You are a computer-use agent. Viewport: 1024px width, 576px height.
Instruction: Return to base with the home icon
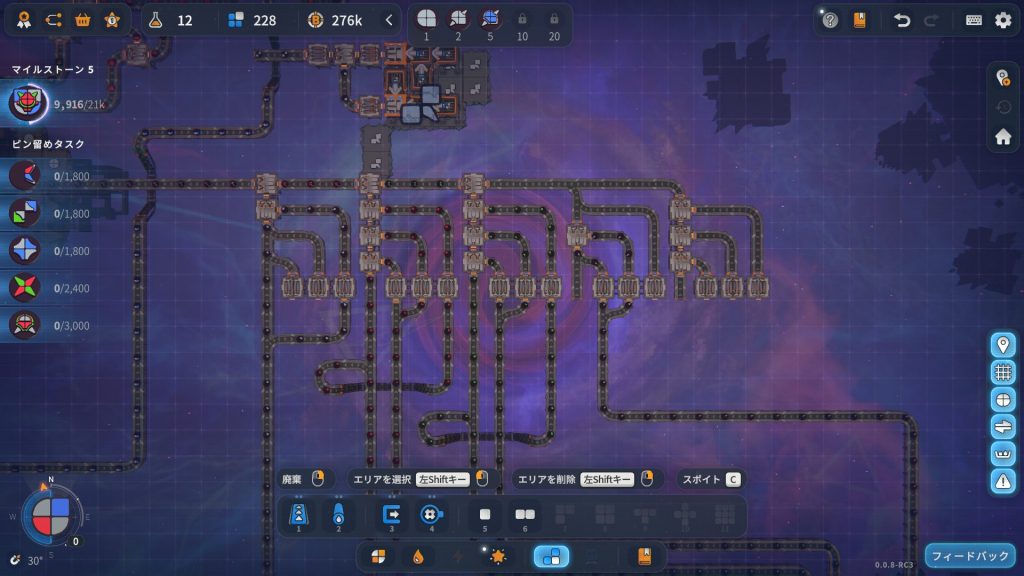pos(1002,137)
